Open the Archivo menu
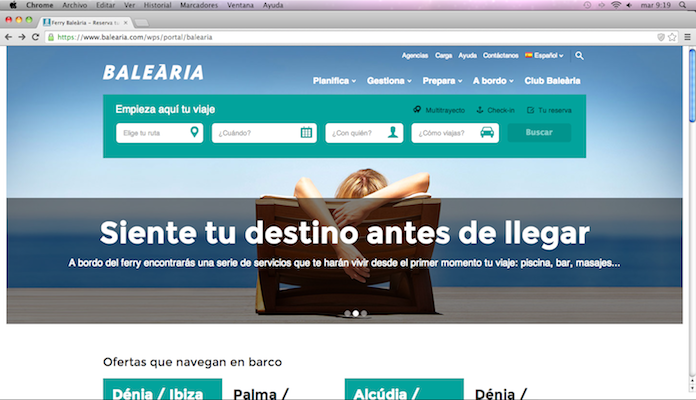Image resolution: width=696 pixels, height=400 pixels. 75,5
